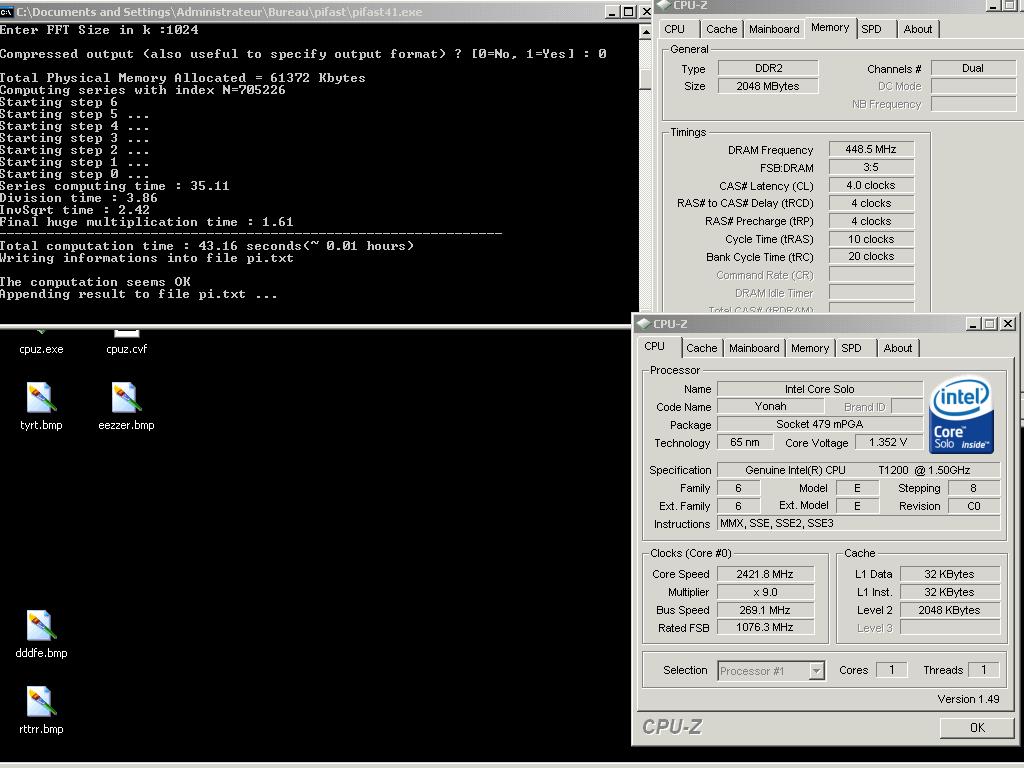
Task: Click the Multiplier x 9.0 field
Action: click(765, 592)
